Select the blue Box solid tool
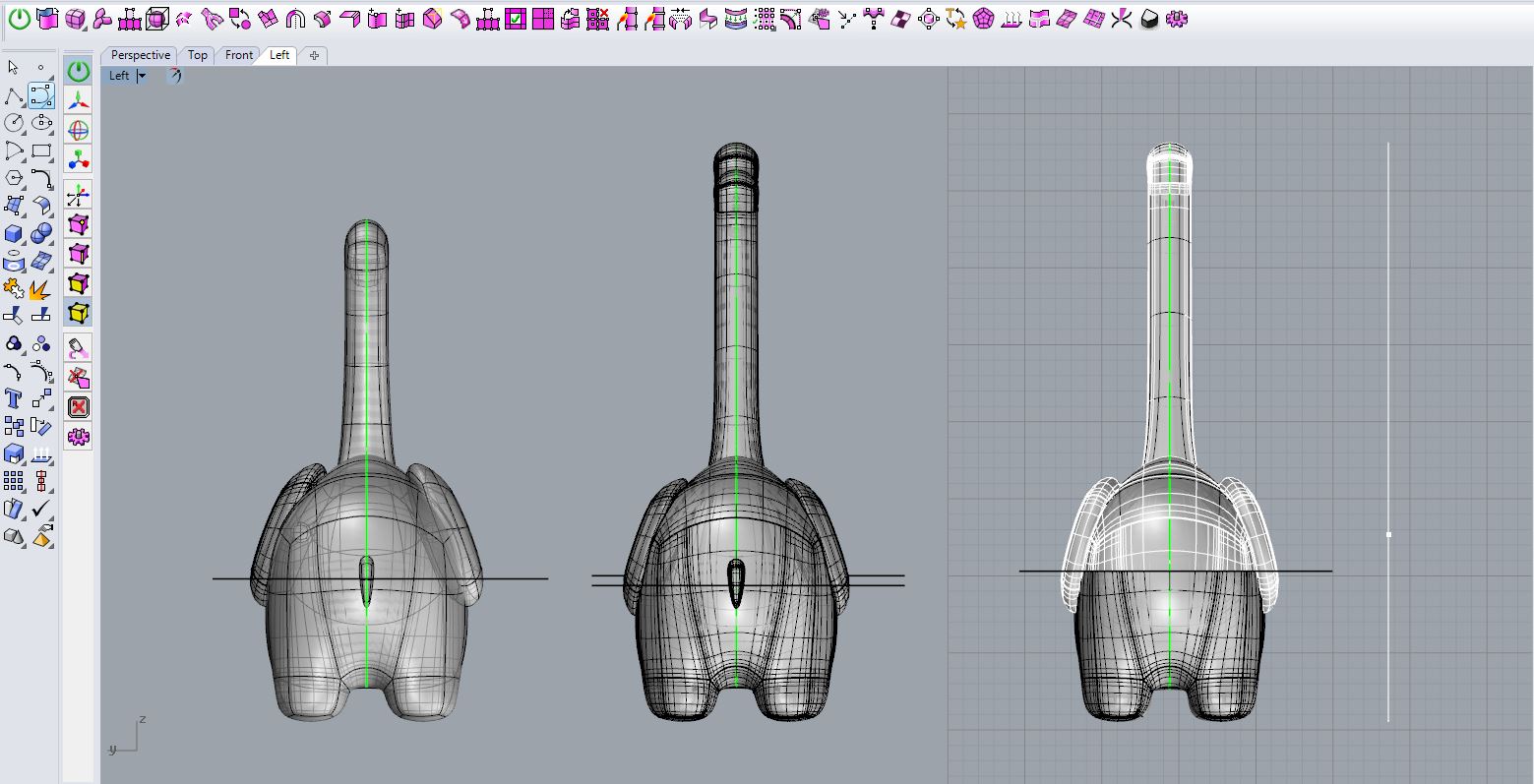The height and width of the screenshot is (784, 1534). click(14, 233)
